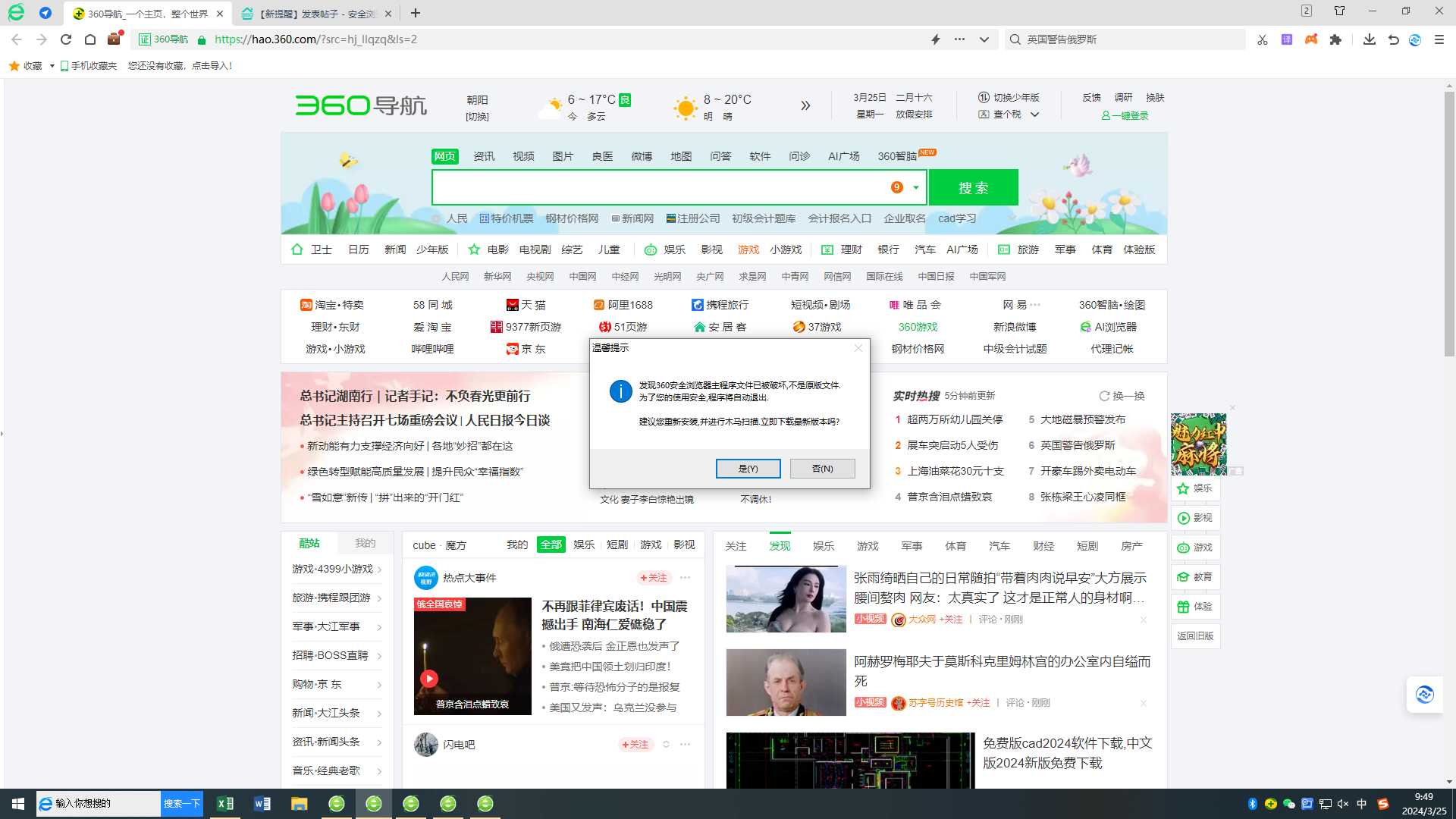The width and height of the screenshot is (1456, 819).
Task: Open the 张雨绮 news thumbnail
Action: 786,598
